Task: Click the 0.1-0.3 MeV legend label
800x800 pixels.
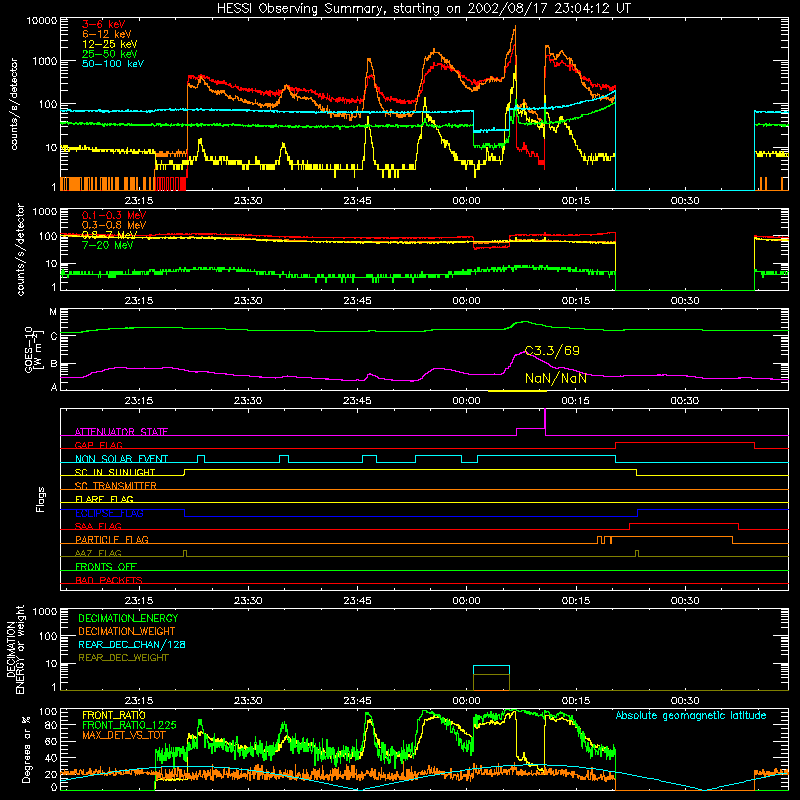Action: click(114, 215)
